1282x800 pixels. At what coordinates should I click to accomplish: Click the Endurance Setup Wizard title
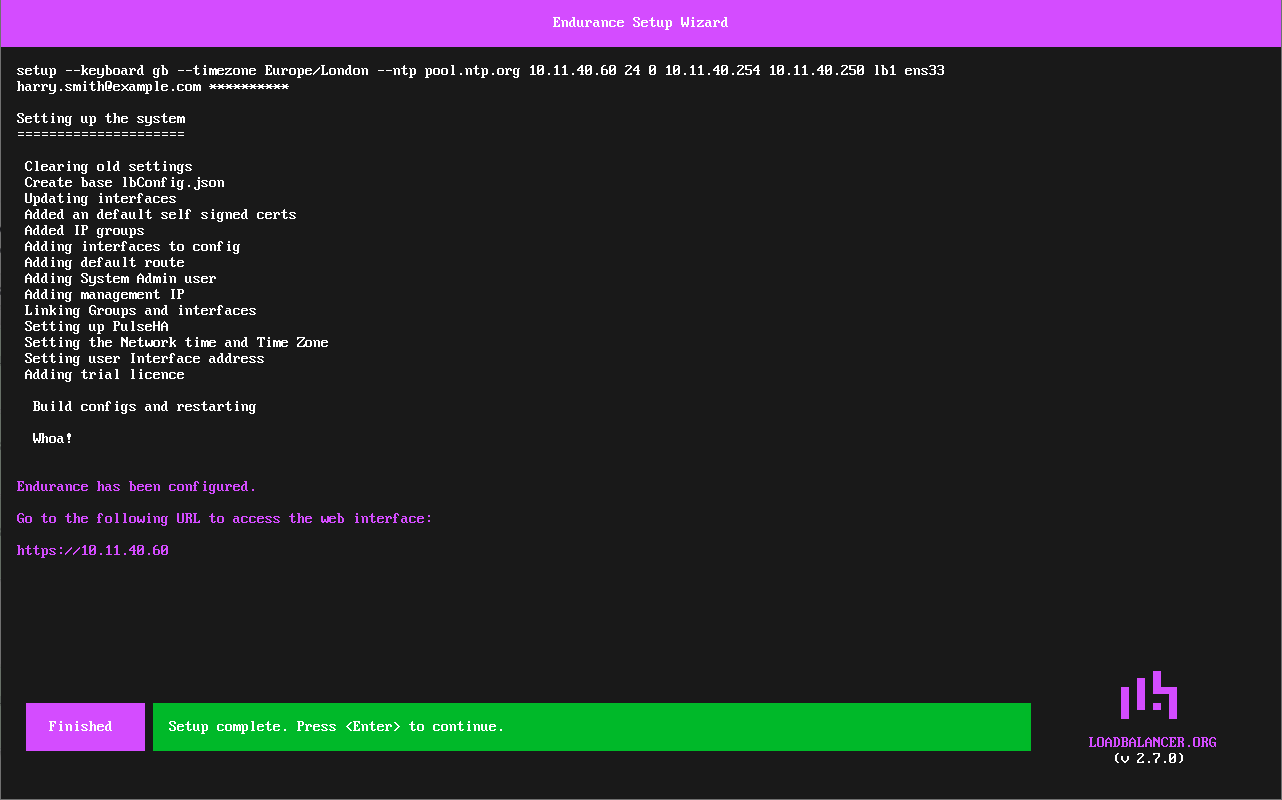[640, 23]
